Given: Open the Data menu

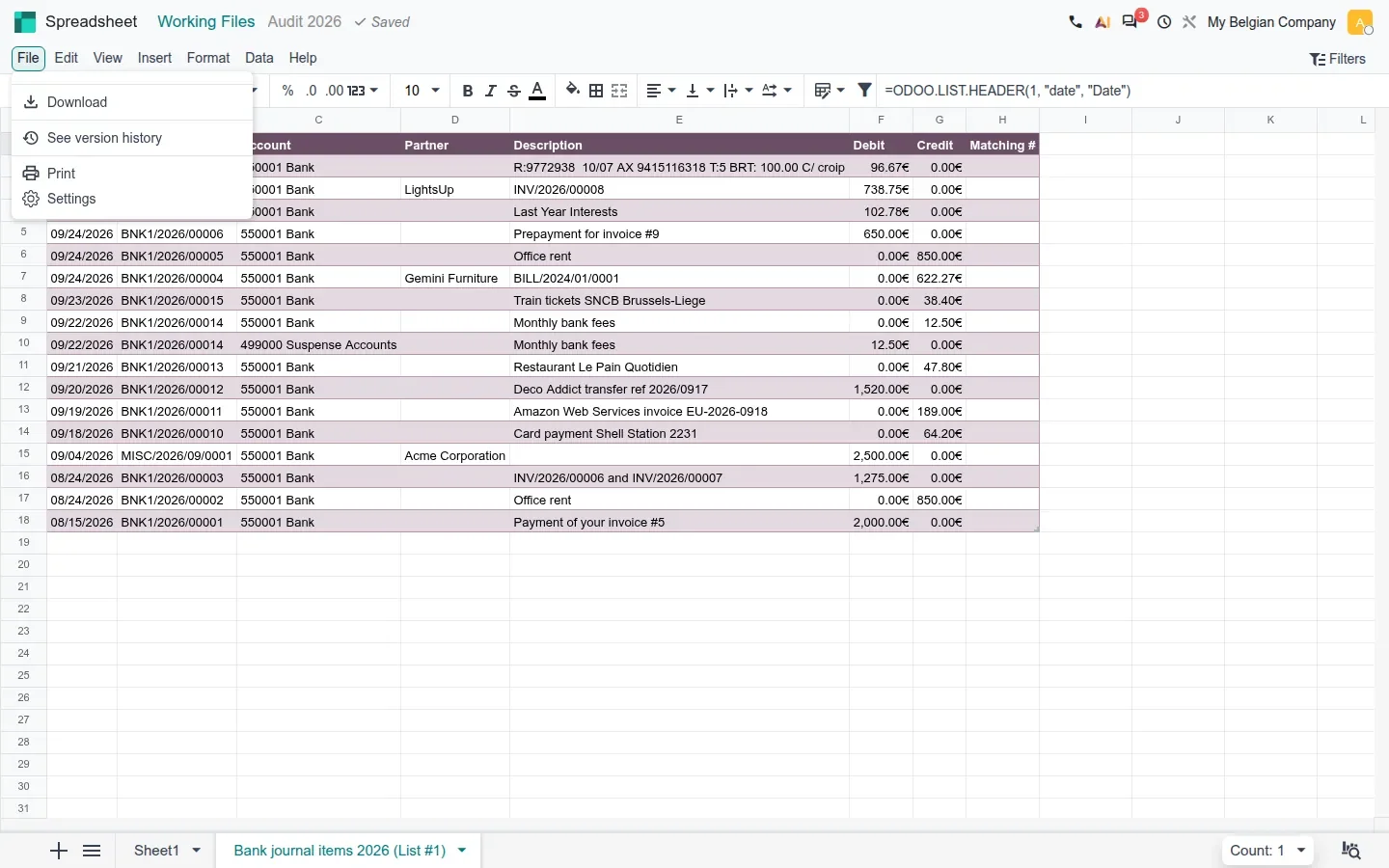Looking at the screenshot, I should [259, 58].
